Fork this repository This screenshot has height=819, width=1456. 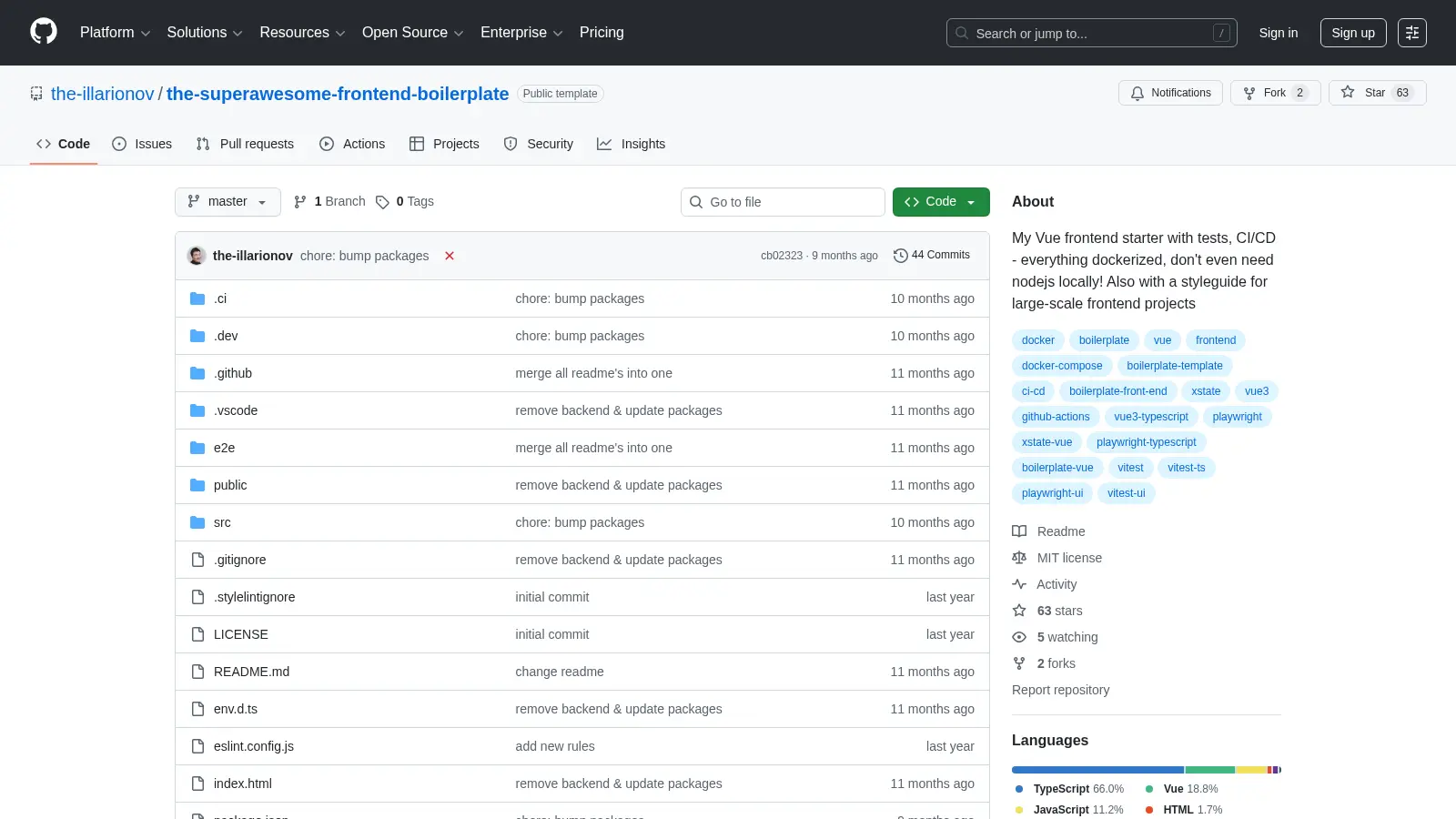pos(1275,93)
